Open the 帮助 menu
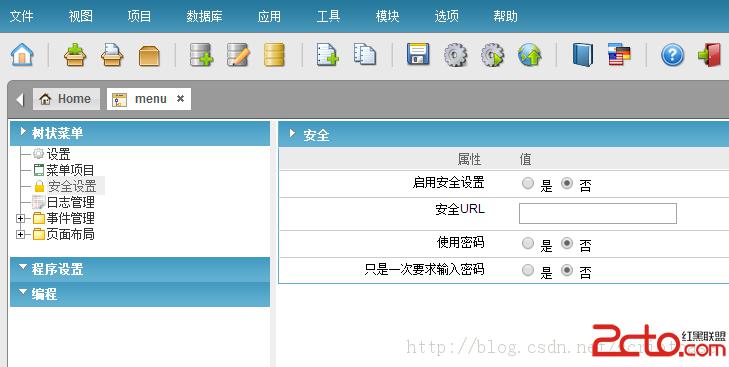 [x=505, y=16]
